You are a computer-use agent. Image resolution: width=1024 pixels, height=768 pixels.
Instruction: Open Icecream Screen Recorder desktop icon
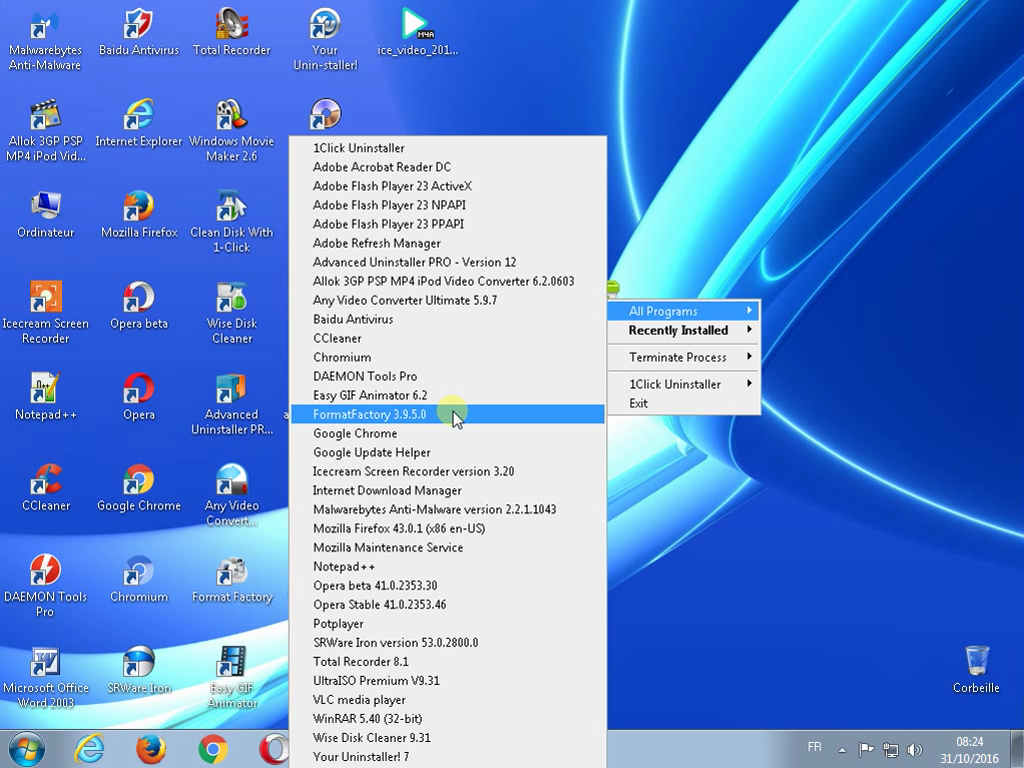point(45,313)
